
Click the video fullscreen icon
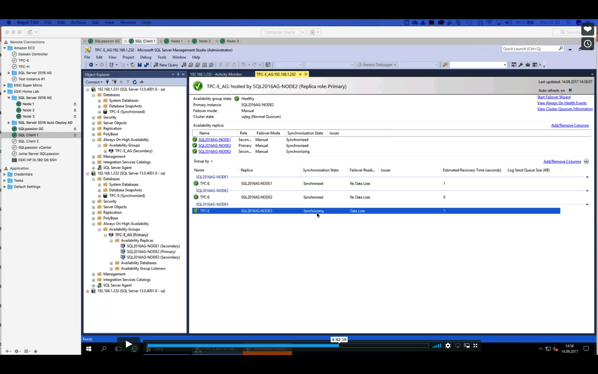[x=476, y=345]
